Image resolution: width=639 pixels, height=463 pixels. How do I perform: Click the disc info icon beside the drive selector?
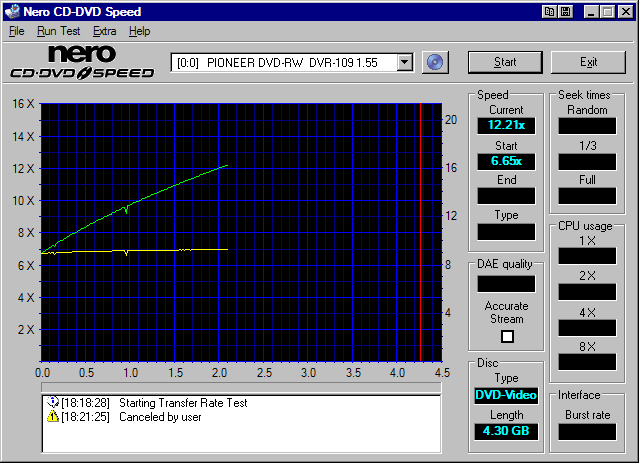pyautogui.click(x=434, y=62)
